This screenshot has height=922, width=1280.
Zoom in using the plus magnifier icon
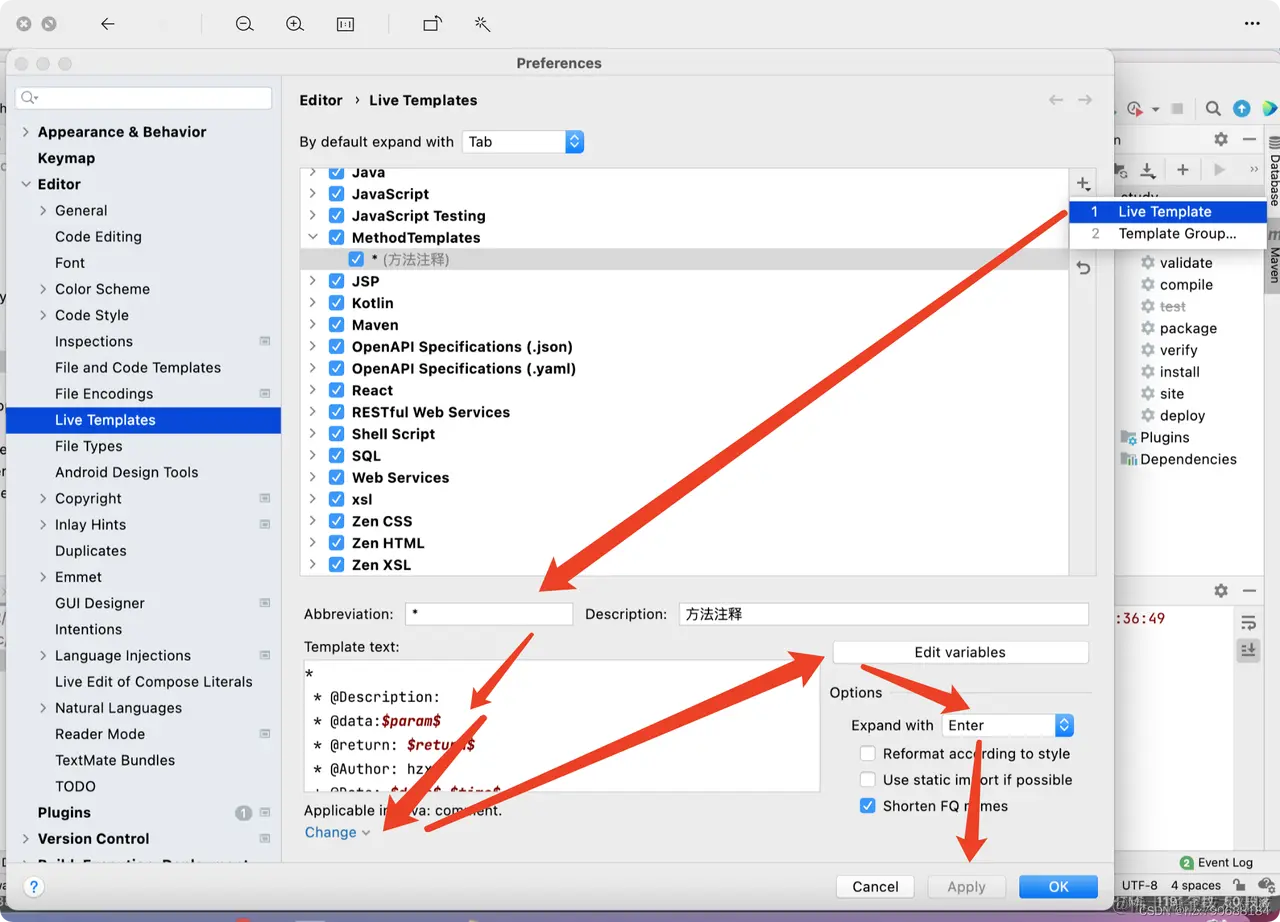pyautogui.click(x=295, y=24)
